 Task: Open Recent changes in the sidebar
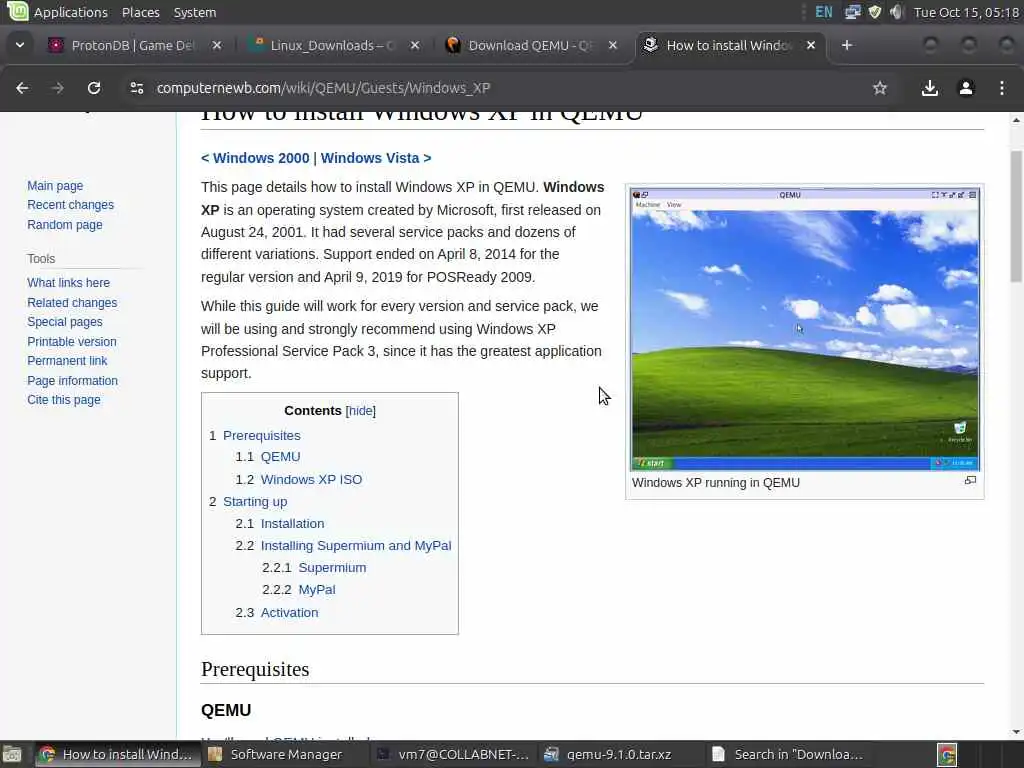(x=71, y=204)
